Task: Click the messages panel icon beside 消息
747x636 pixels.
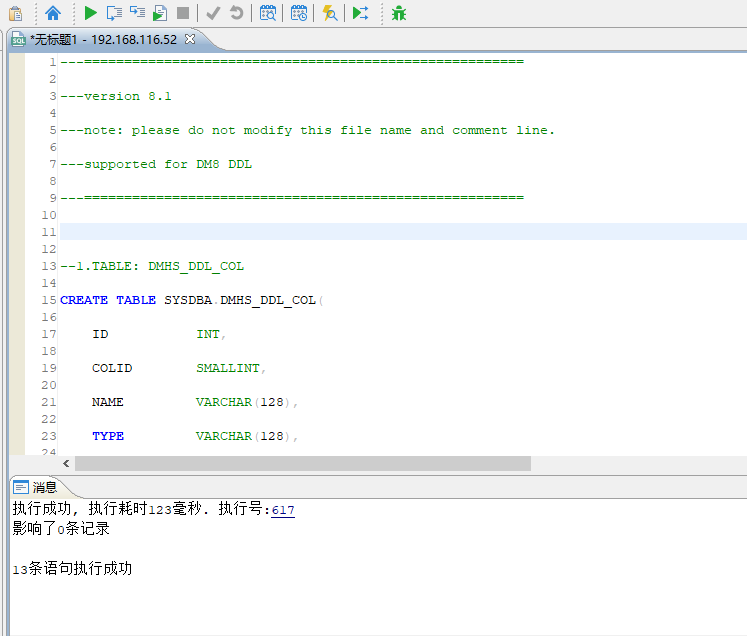Action: [21, 487]
